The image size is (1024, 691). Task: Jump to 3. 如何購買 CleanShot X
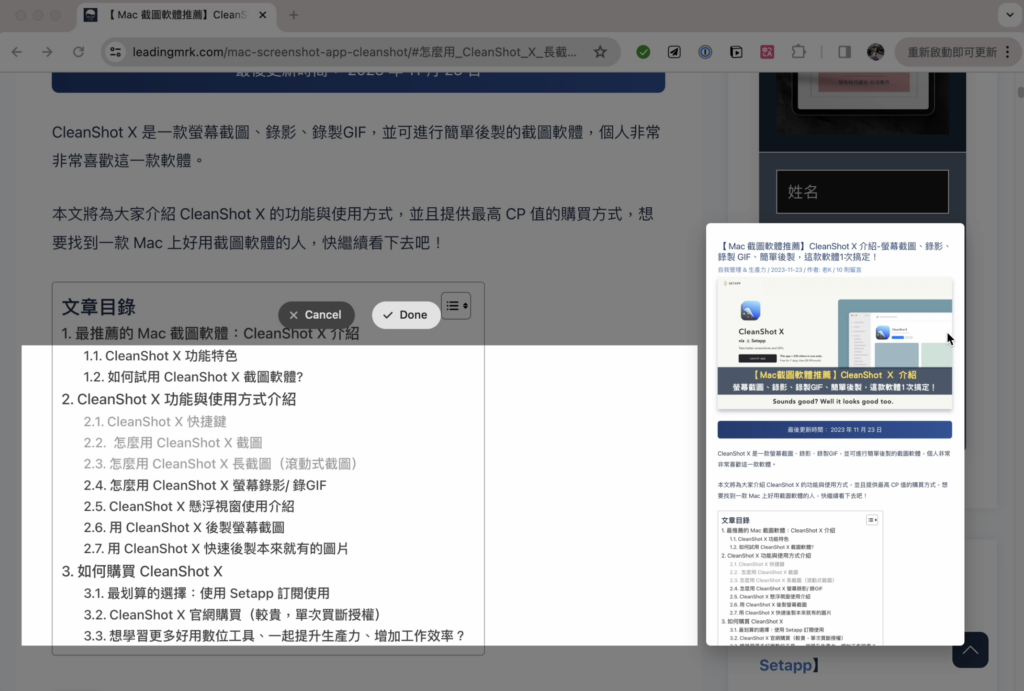142,571
